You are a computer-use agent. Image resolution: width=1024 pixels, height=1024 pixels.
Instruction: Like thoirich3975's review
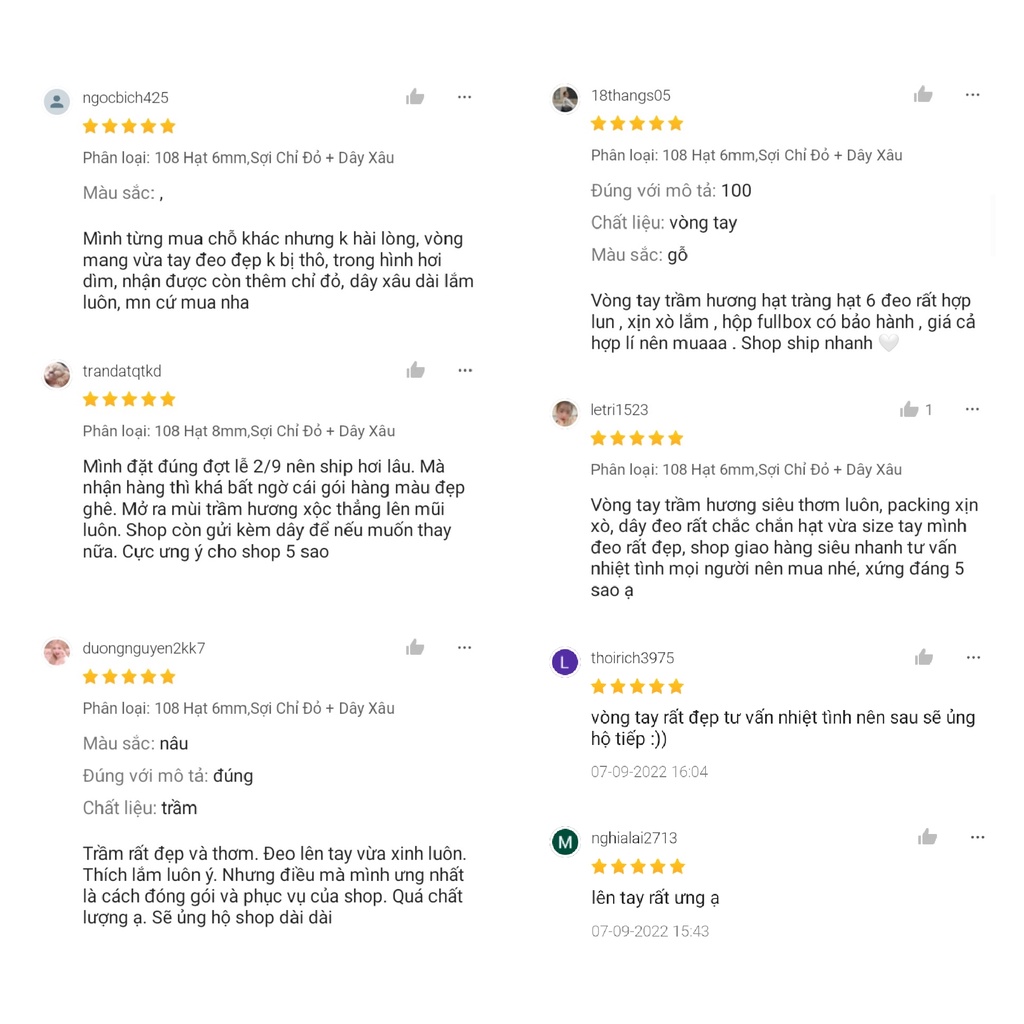click(x=924, y=657)
